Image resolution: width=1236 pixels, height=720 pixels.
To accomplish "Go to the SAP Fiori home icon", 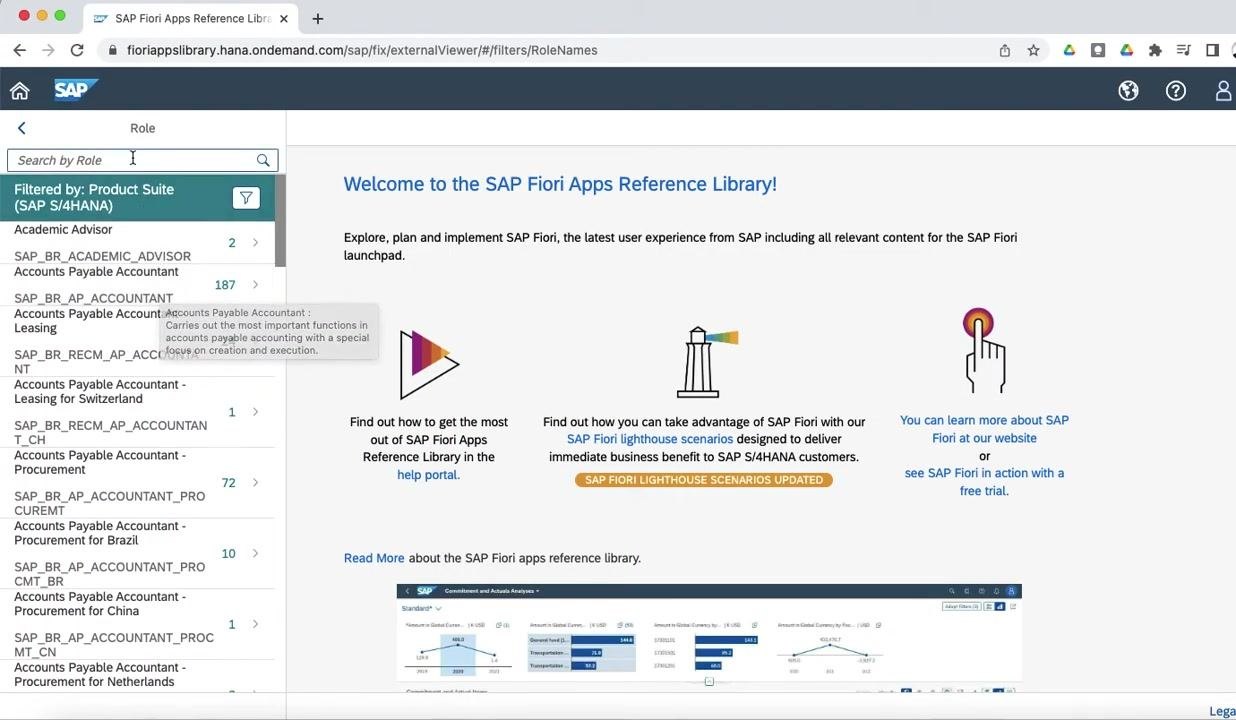I will (x=20, y=91).
